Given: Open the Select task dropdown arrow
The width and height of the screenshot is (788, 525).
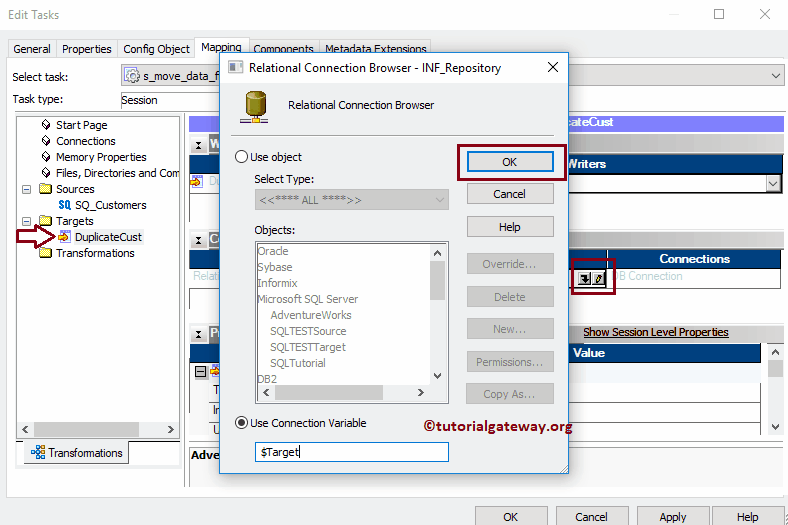Looking at the screenshot, I should [775, 76].
